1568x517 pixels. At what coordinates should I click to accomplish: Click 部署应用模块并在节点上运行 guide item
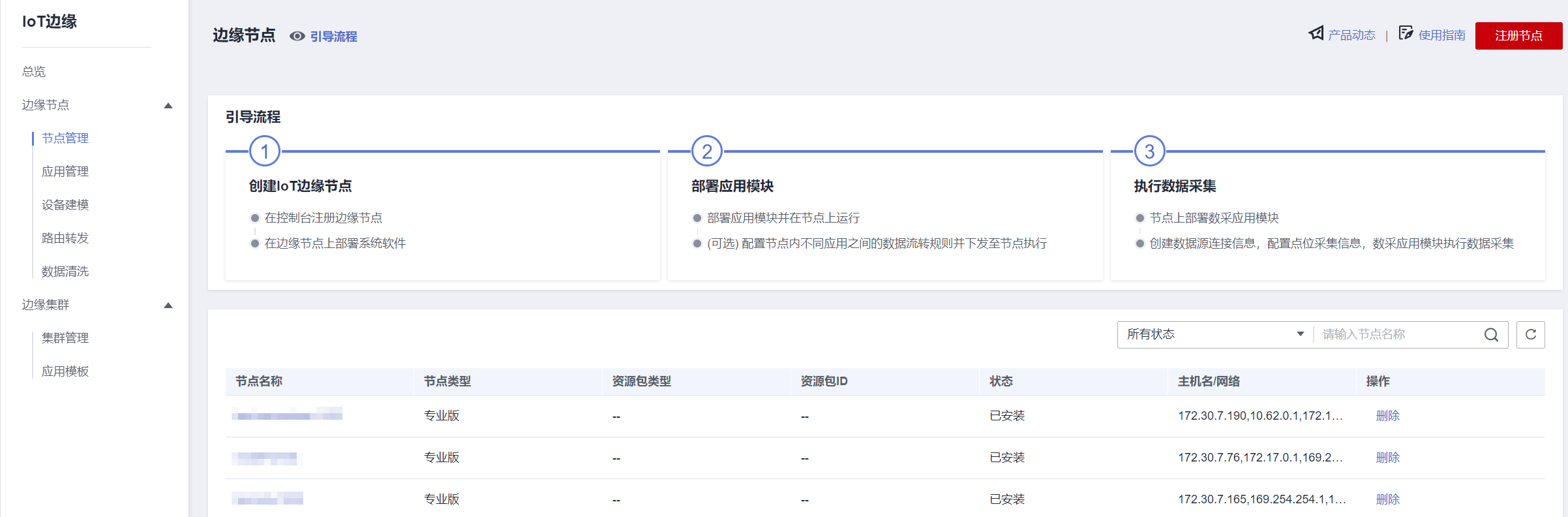(x=783, y=218)
